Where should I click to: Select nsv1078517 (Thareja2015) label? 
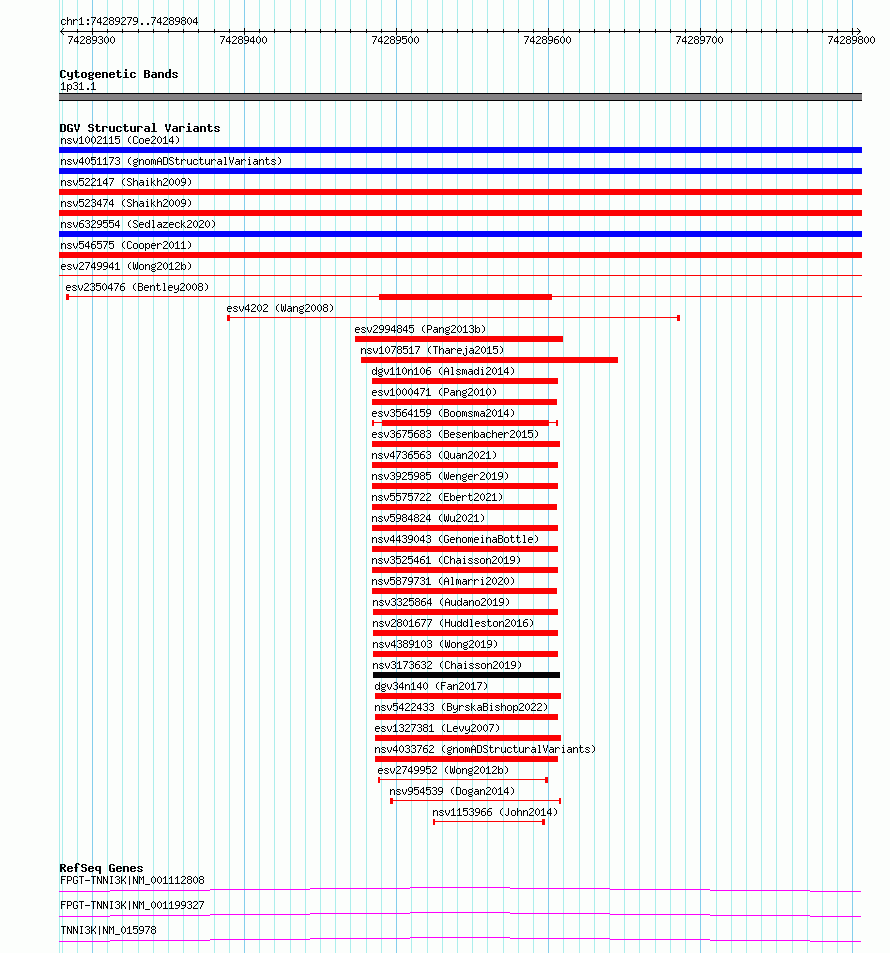[x=432, y=350]
